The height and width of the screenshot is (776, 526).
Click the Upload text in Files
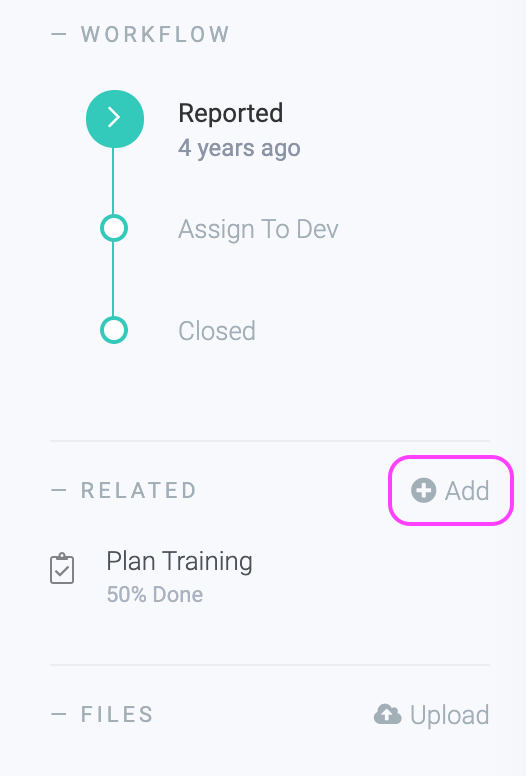pyautogui.click(x=450, y=715)
